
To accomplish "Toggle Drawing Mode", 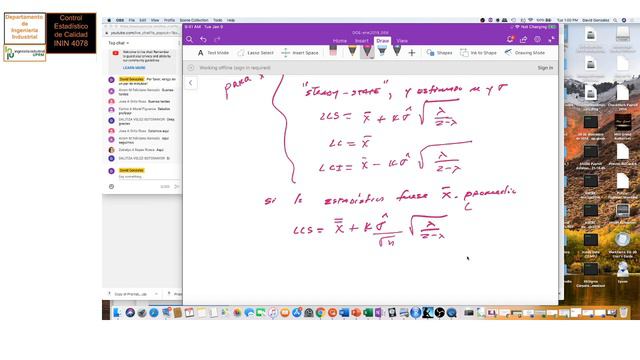I will 524,53.
